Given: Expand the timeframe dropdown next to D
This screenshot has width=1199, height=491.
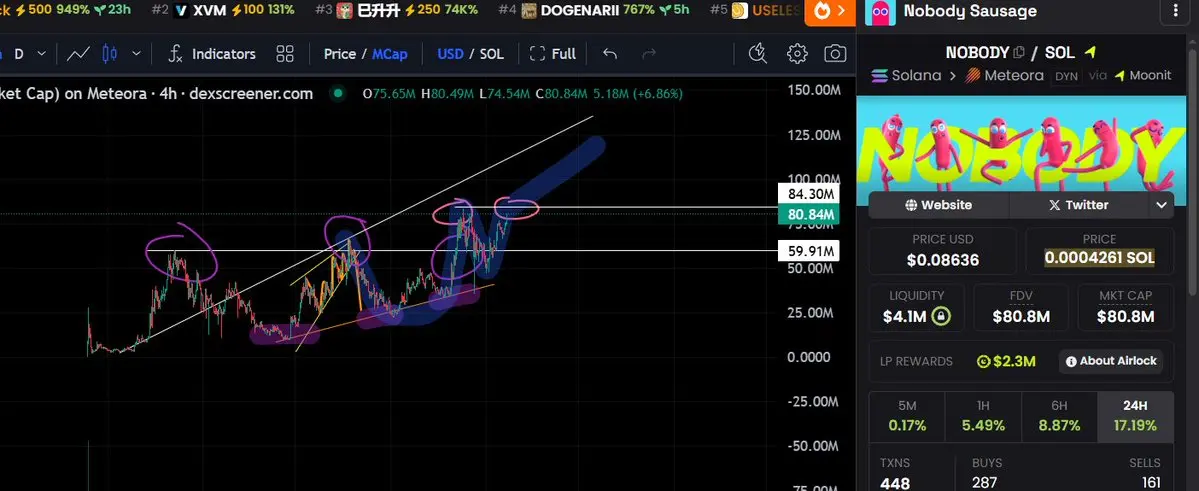Looking at the screenshot, I should [42, 54].
